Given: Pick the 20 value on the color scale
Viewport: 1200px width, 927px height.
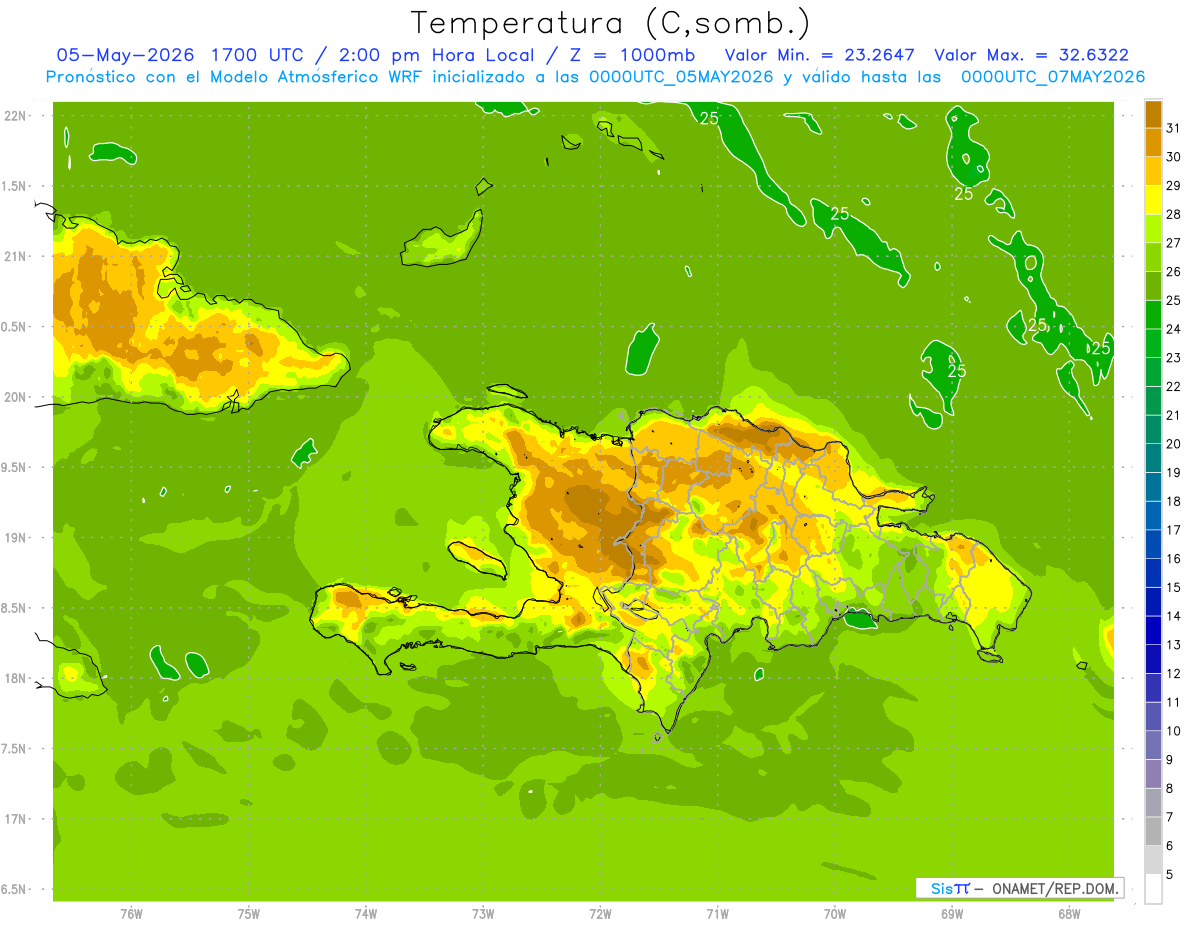Looking at the screenshot, I should (x=1174, y=444).
